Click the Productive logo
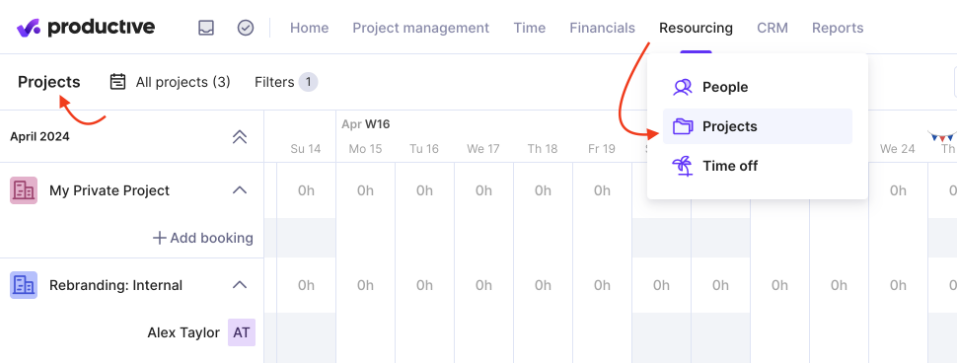The height and width of the screenshot is (363, 959). tap(86, 28)
